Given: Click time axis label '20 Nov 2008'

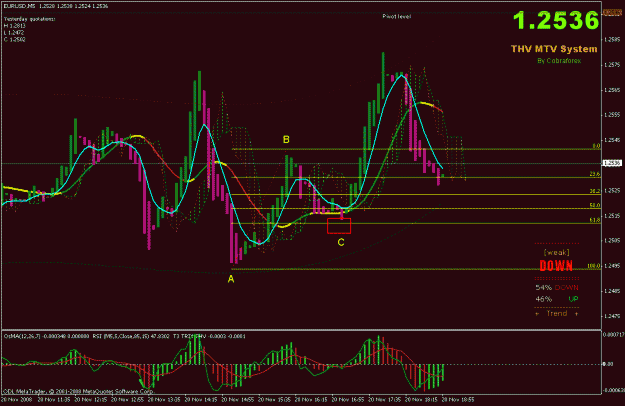Looking at the screenshot, I should [15, 399].
